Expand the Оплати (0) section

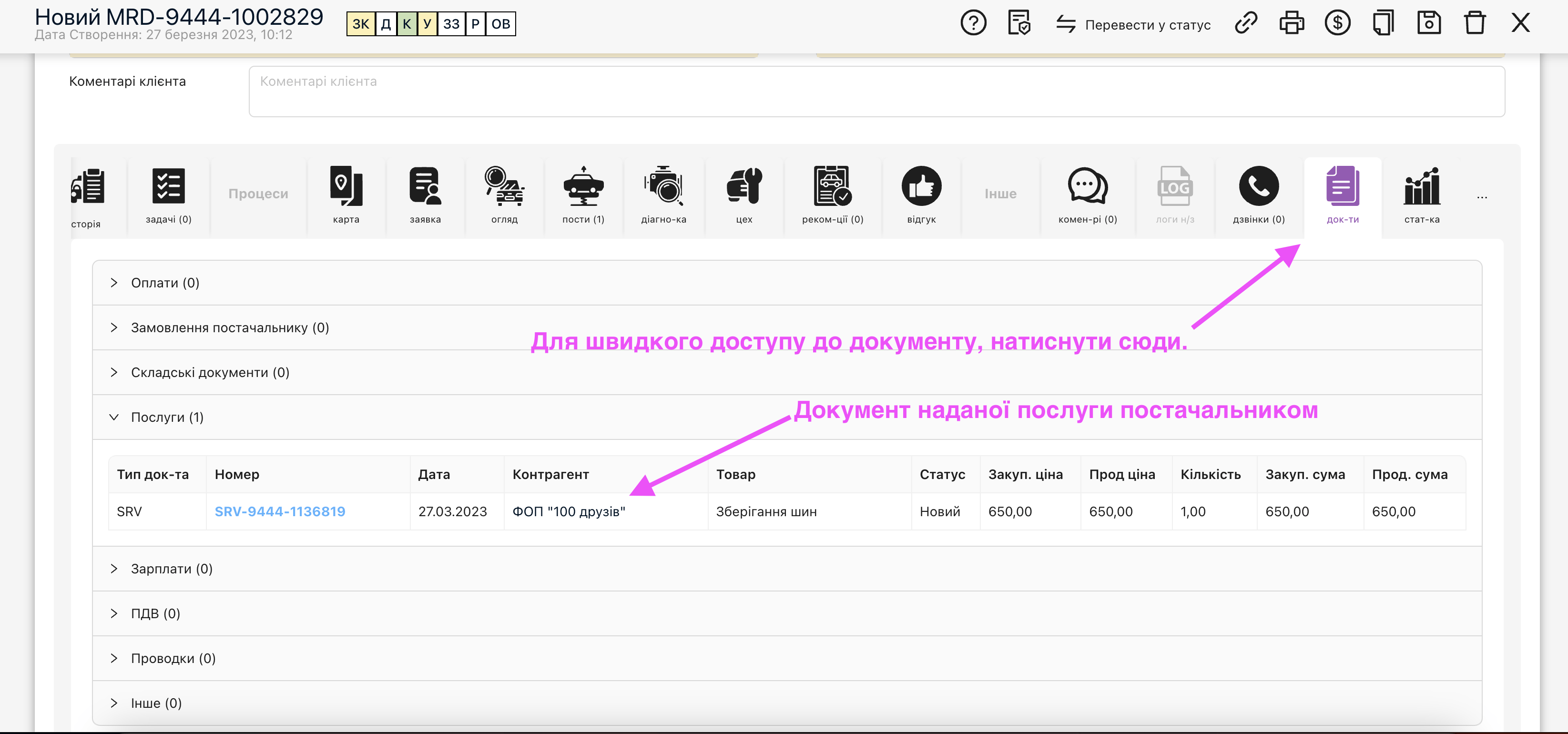point(165,283)
